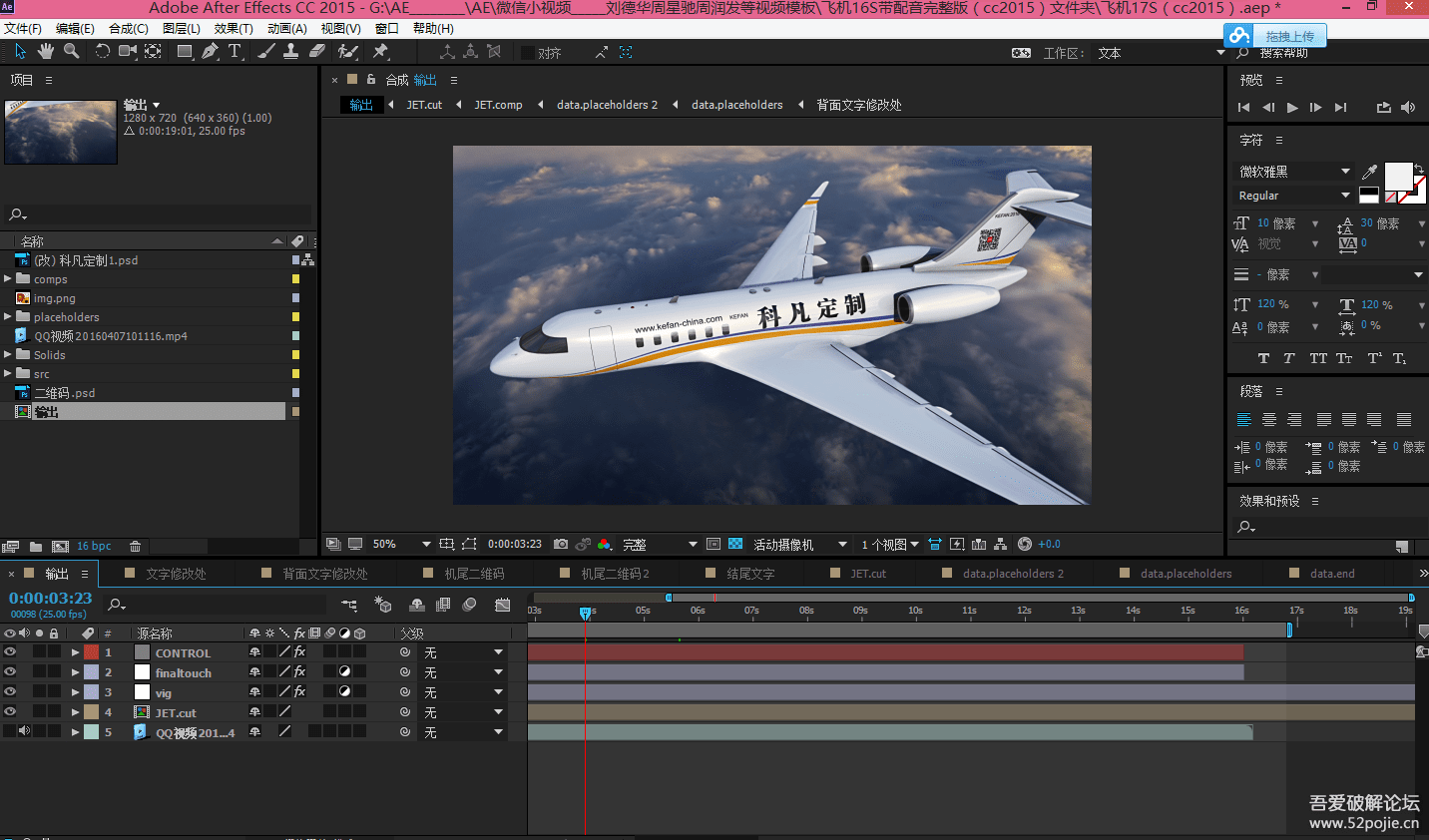
Task: Select the Roto Brush tool
Action: click(348, 51)
